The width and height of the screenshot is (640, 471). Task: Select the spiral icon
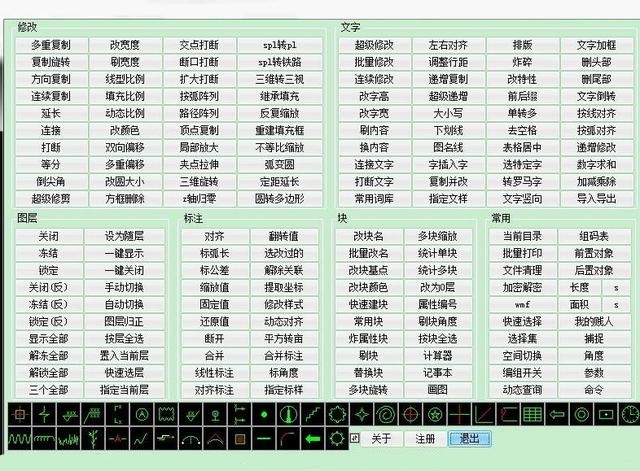[386, 415]
